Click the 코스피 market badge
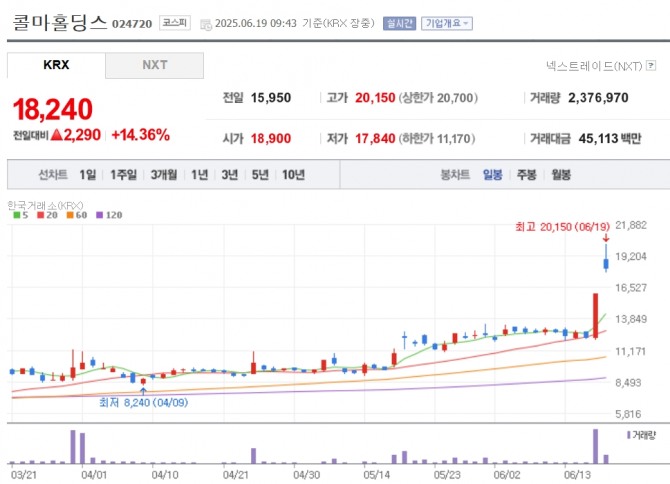Viewport: 670px width, 484px height. click(x=173, y=23)
